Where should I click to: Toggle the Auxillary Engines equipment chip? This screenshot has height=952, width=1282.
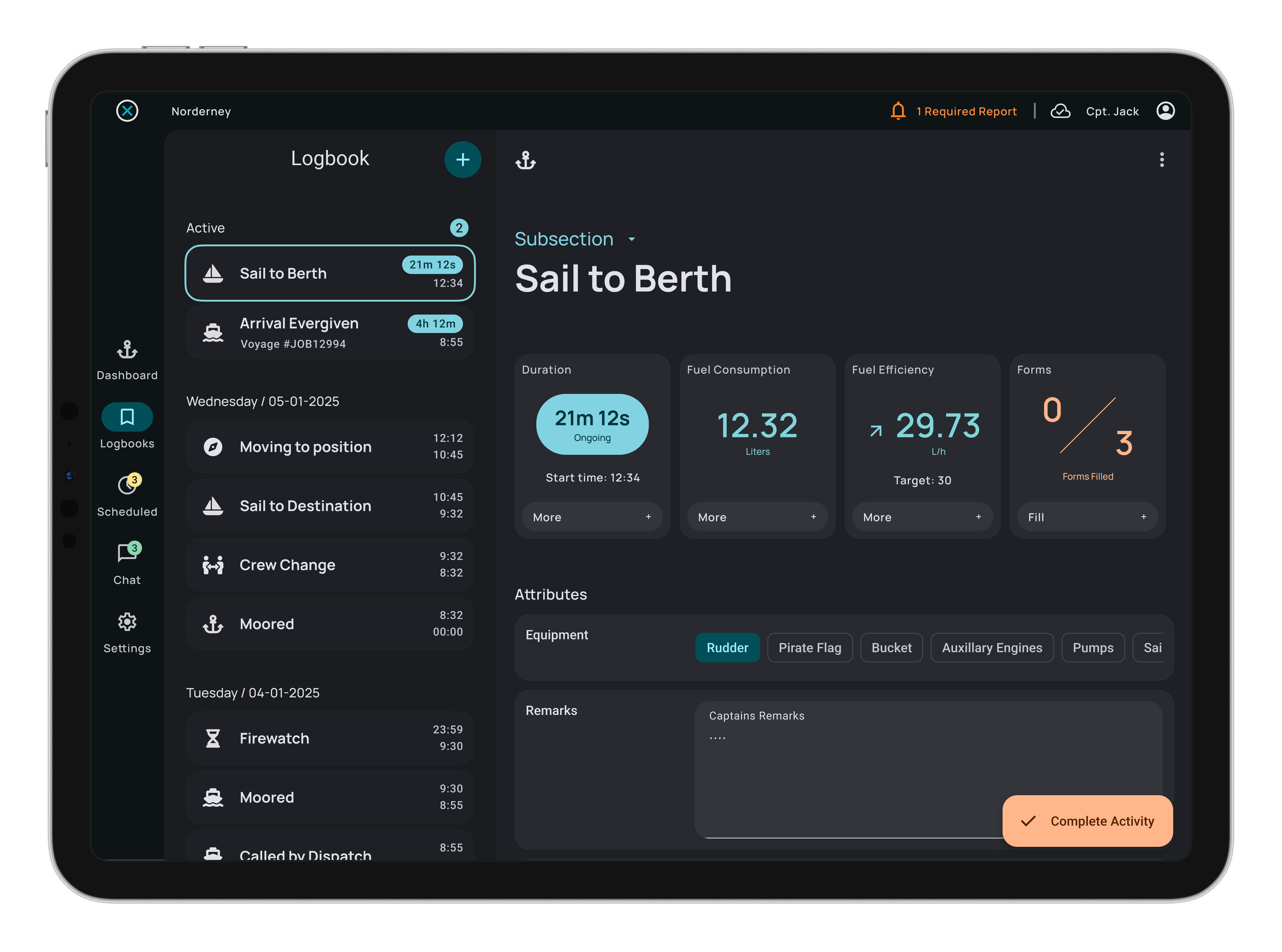tap(992, 648)
